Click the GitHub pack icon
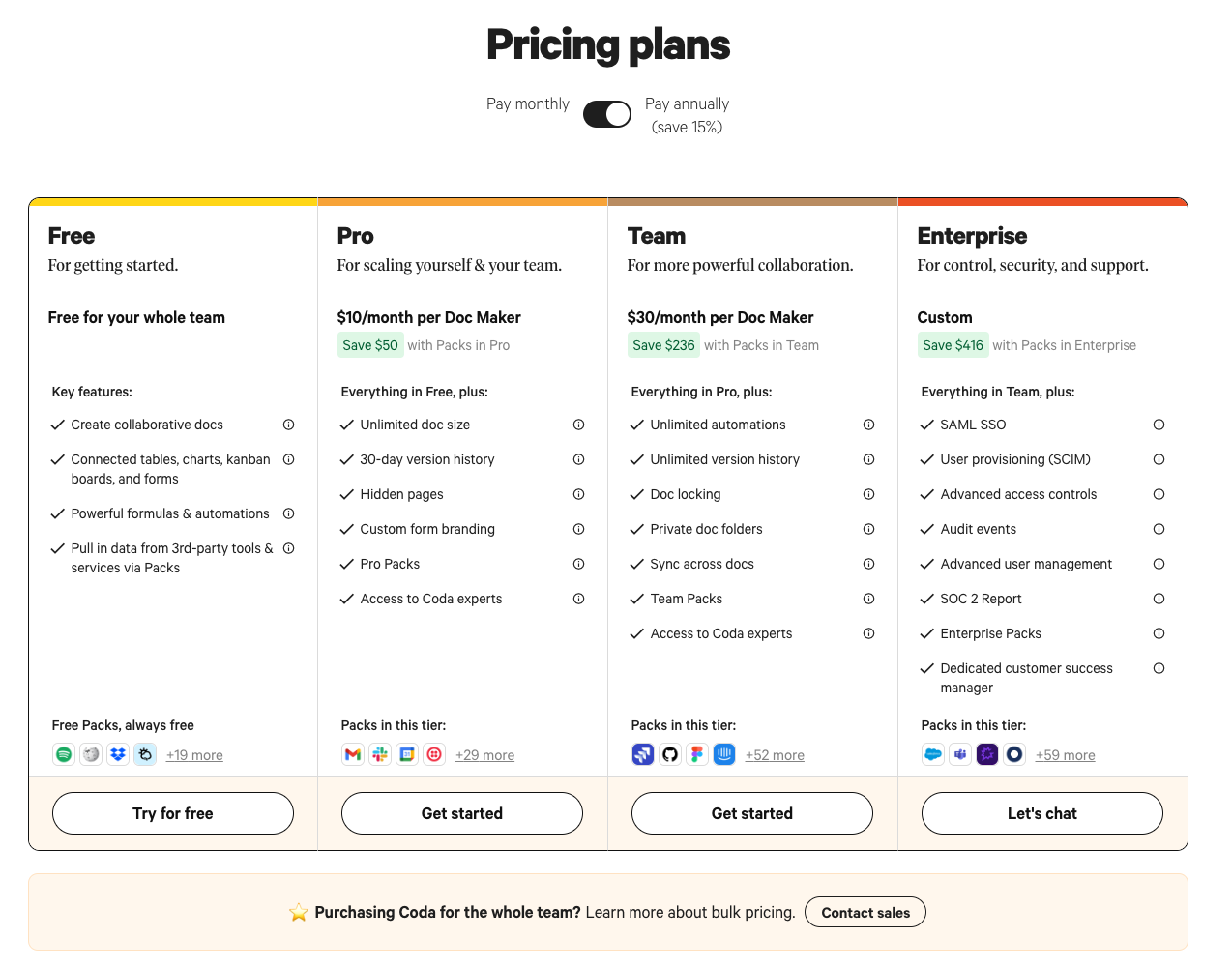This screenshot has height=967, width=1232. click(x=670, y=754)
